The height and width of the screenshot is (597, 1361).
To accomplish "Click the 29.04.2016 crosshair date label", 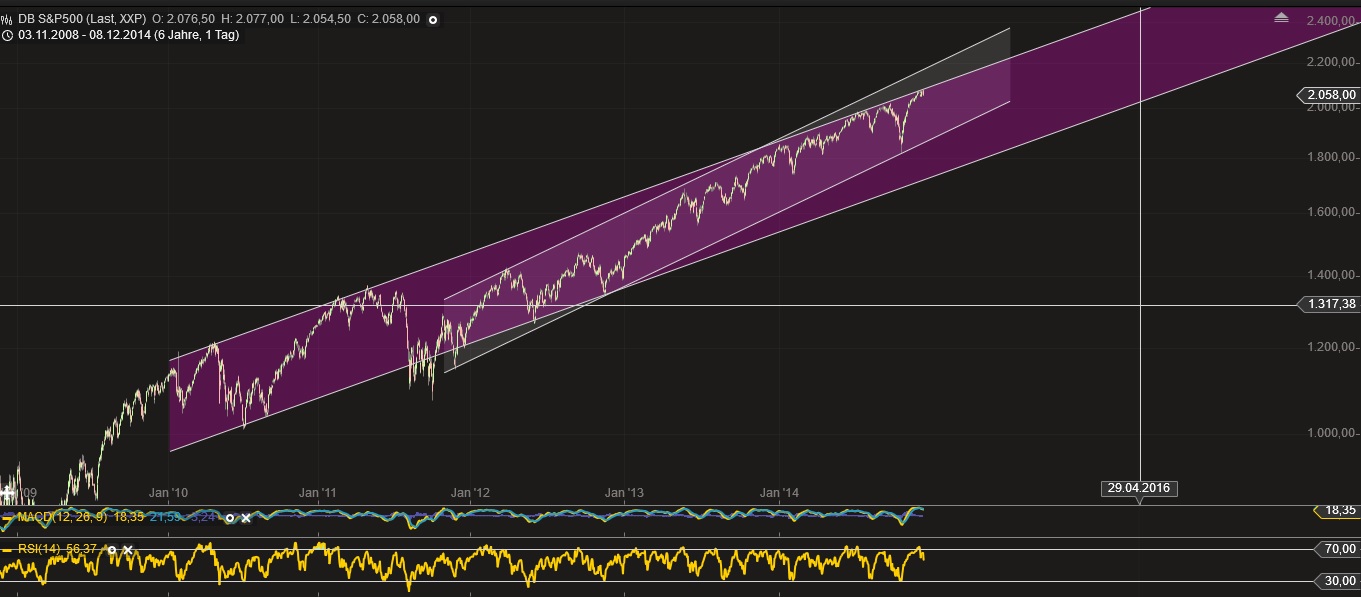I will (x=1140, y=488).
